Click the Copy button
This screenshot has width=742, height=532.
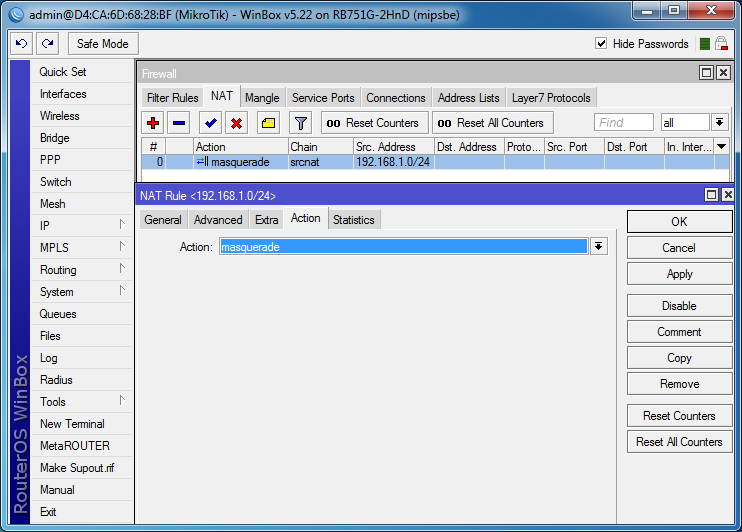[679, 357]
